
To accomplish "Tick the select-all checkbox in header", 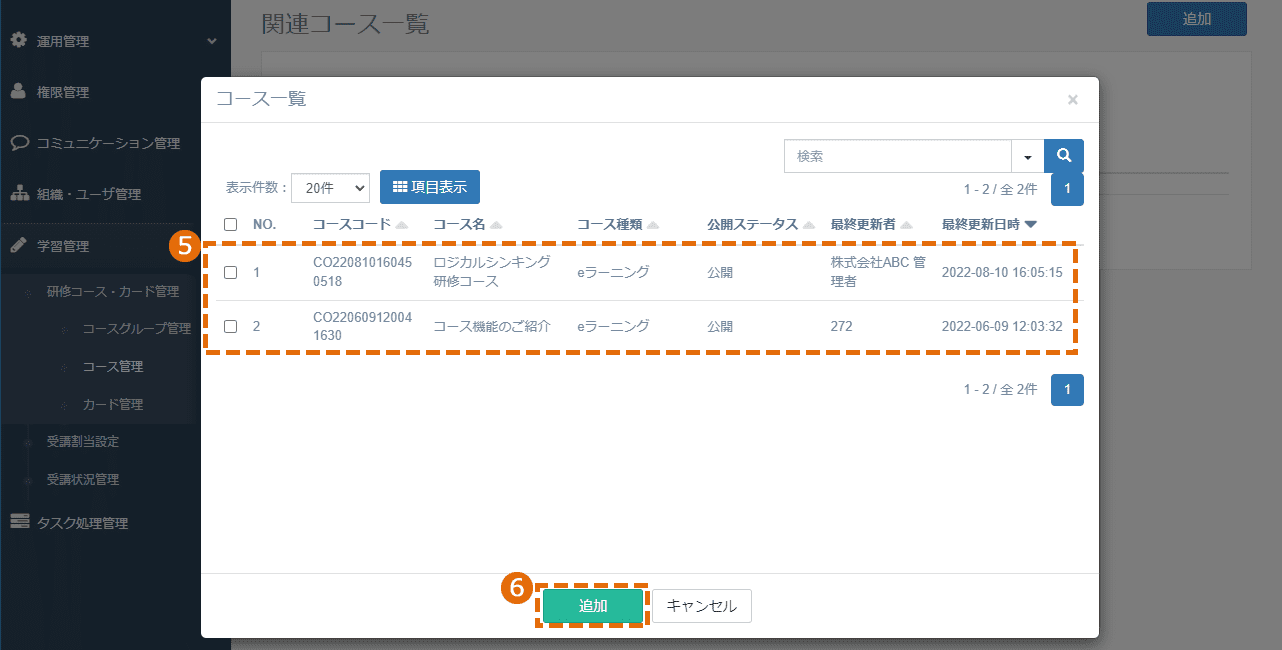I will pos(231,225).
